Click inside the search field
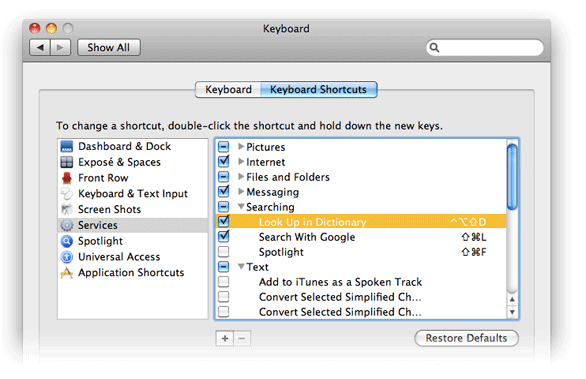 (x=485, y=47)
